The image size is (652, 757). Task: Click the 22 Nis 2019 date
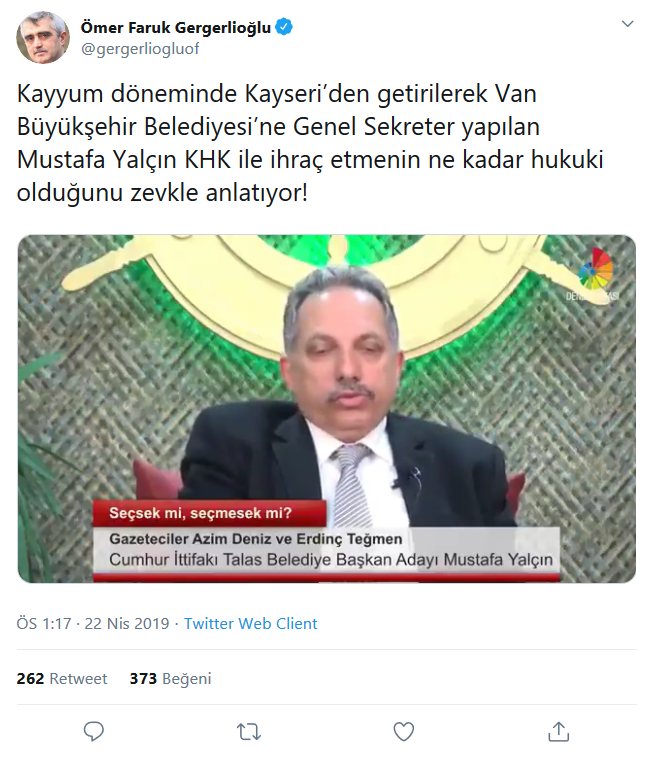pos(127,623)
